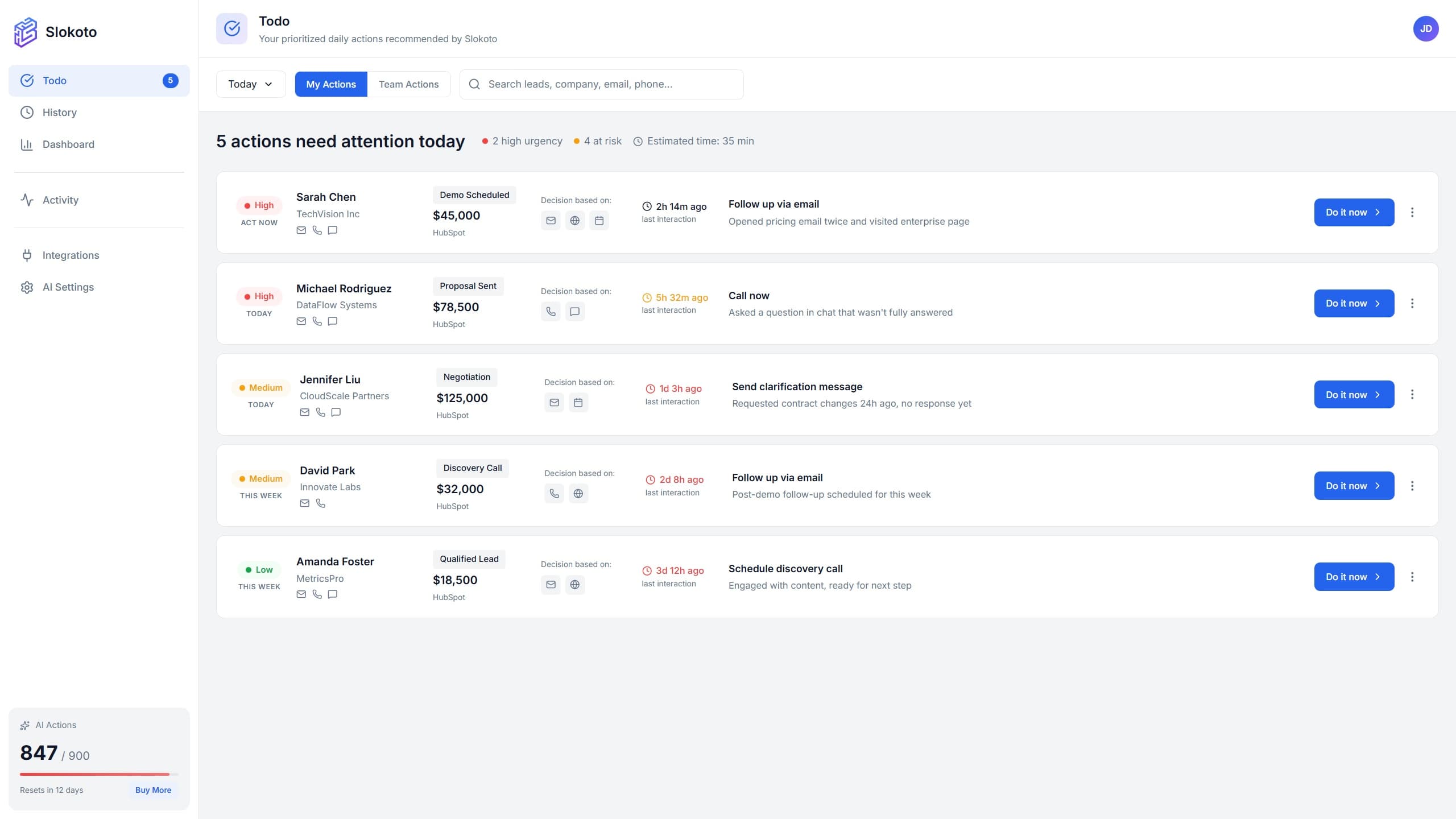Click the phone icon under Michael Rodriguez
The height and width of the screenshot is (819, 1456).
(317, 321)
